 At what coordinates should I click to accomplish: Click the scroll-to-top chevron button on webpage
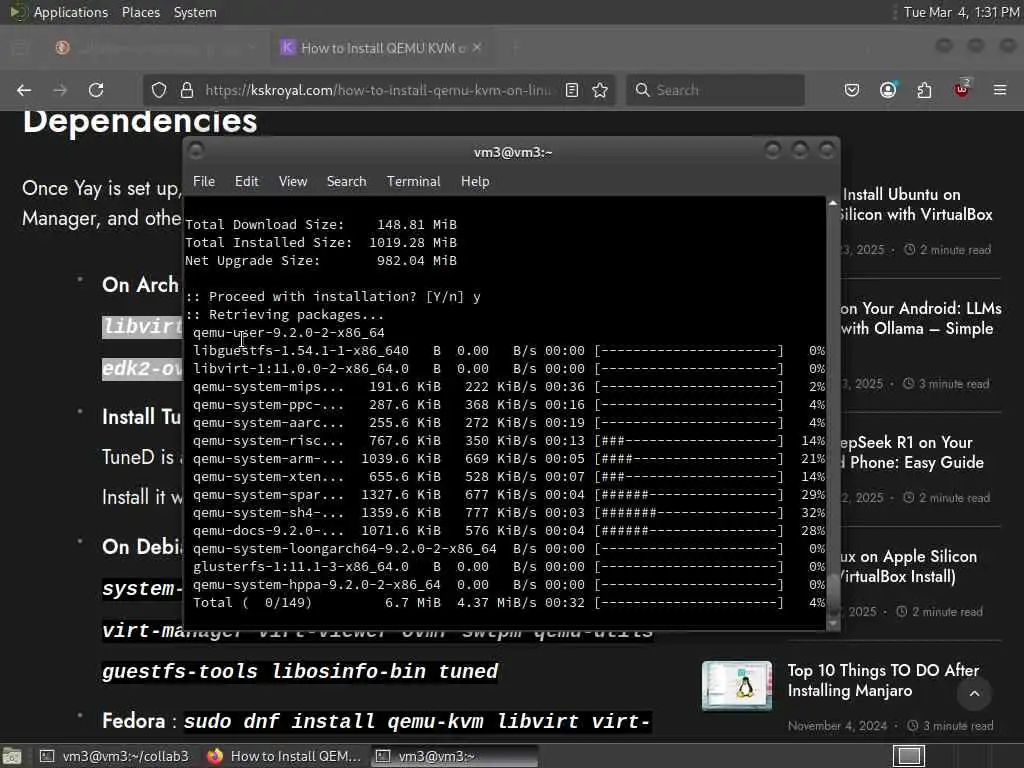(974, 694)
